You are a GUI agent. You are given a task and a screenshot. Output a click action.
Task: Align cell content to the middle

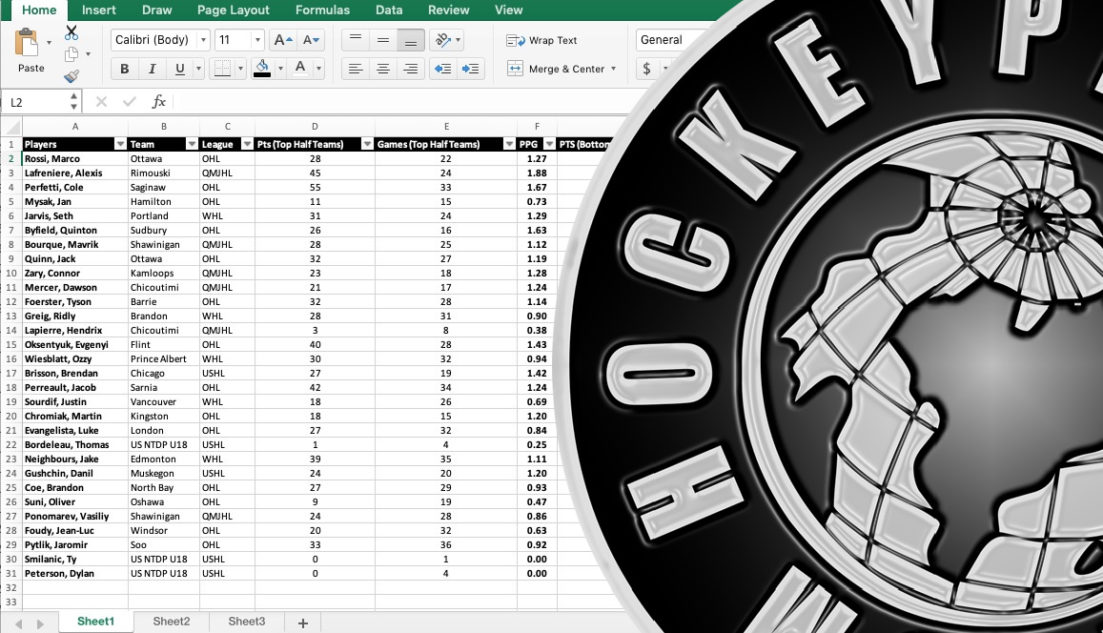pyautogui.click(x=383, y=39)
